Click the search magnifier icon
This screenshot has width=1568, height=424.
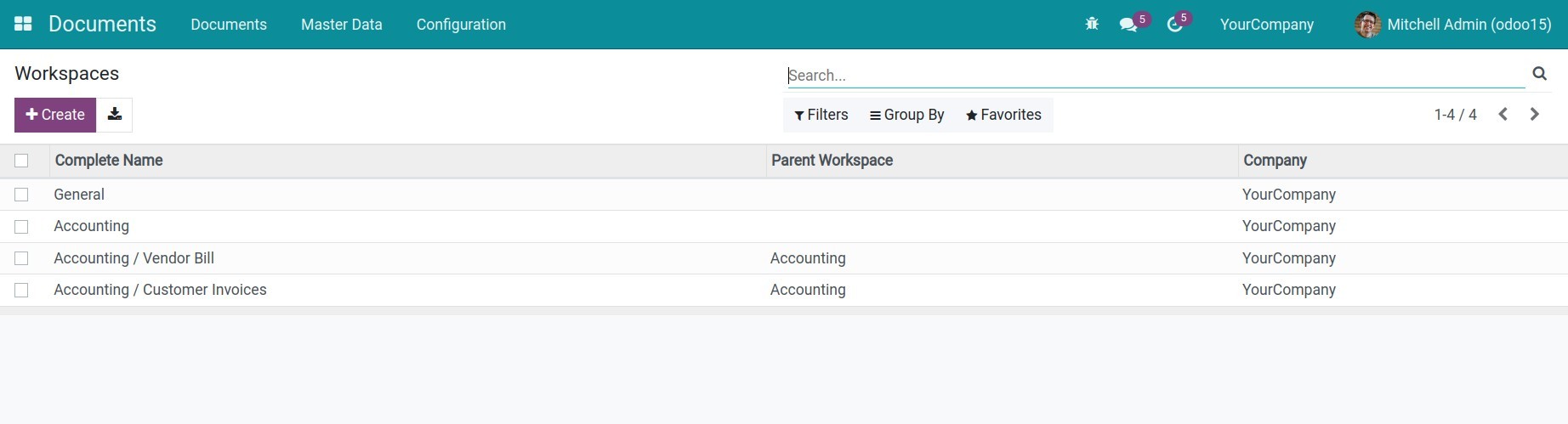1539,74
